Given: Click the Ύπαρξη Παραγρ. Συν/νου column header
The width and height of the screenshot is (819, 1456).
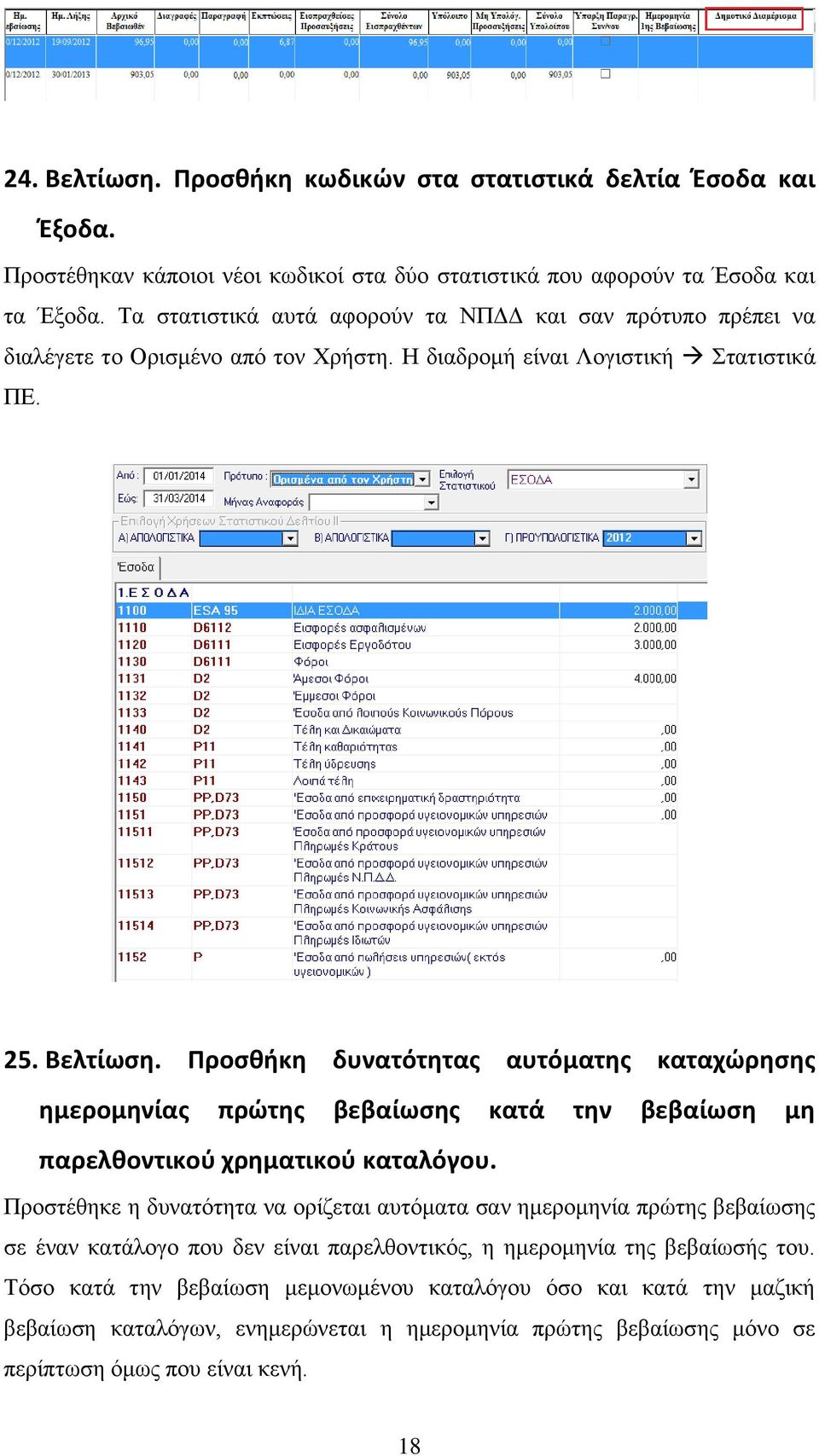Looking at the screenshot, I should [606, 21].
